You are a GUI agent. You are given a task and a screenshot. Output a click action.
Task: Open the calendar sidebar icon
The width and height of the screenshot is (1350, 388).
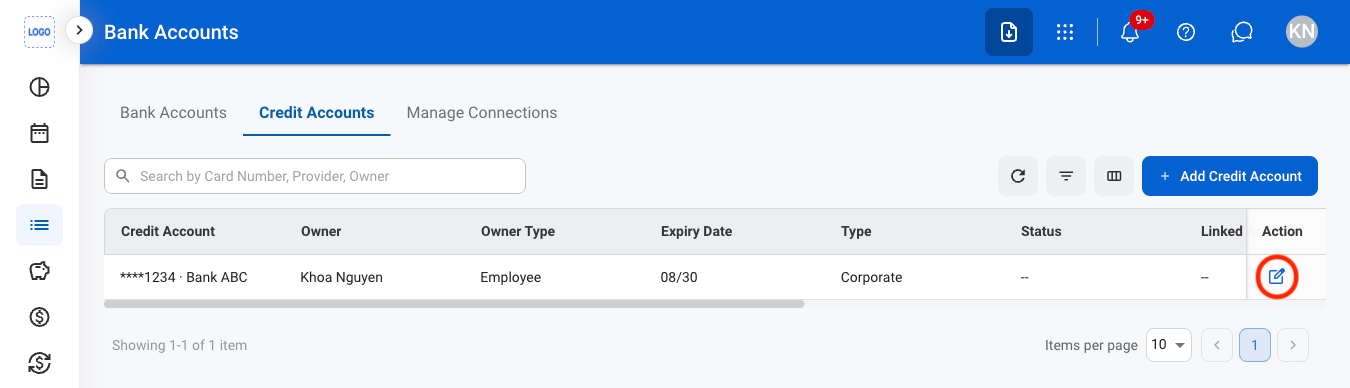39,133
